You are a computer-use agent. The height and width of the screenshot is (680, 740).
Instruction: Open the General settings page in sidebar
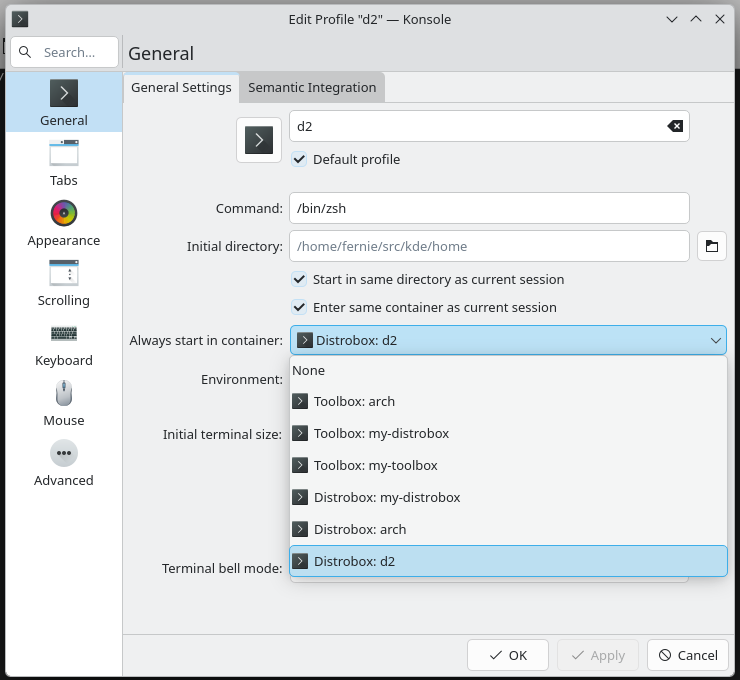coord(64,103)
